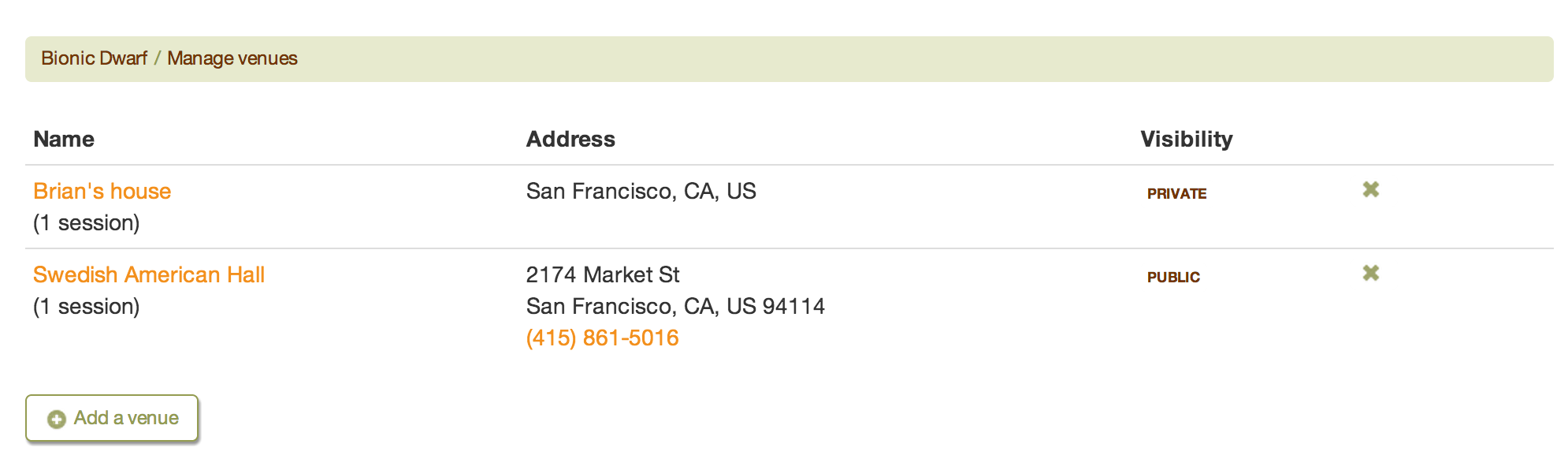Viewport: 1568px width, 470px height.
Task: Click the address of Brian's house
Action: 641,191
